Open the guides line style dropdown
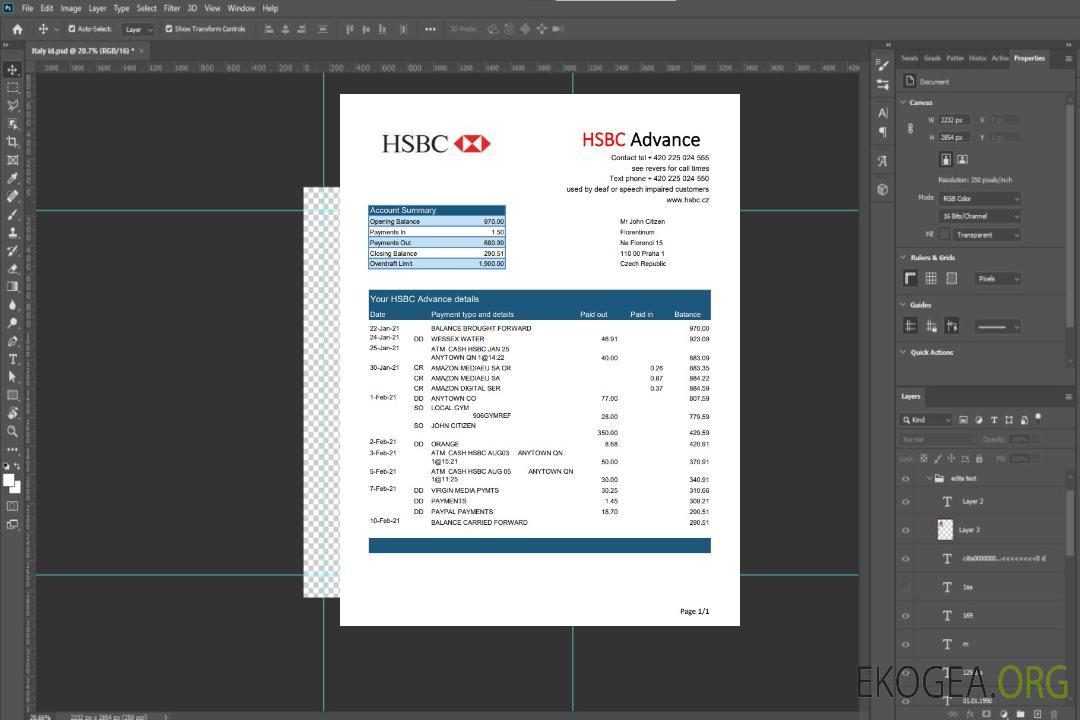 [x=997, y=327]
